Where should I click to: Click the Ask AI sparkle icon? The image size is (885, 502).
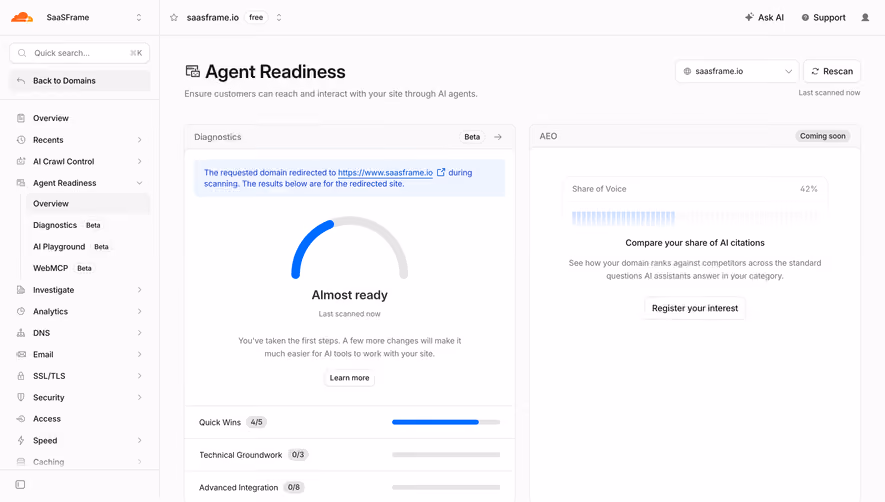(x=749, y=17)
